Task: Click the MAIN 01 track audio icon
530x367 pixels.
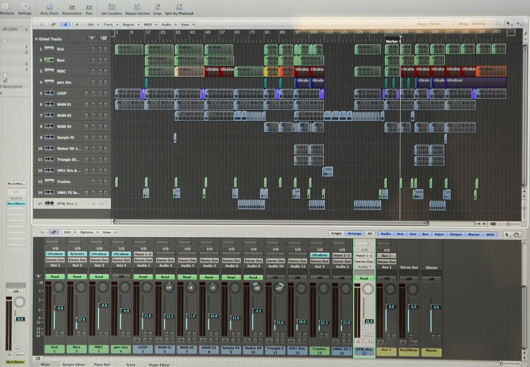Action: click(x=49, y=104)
